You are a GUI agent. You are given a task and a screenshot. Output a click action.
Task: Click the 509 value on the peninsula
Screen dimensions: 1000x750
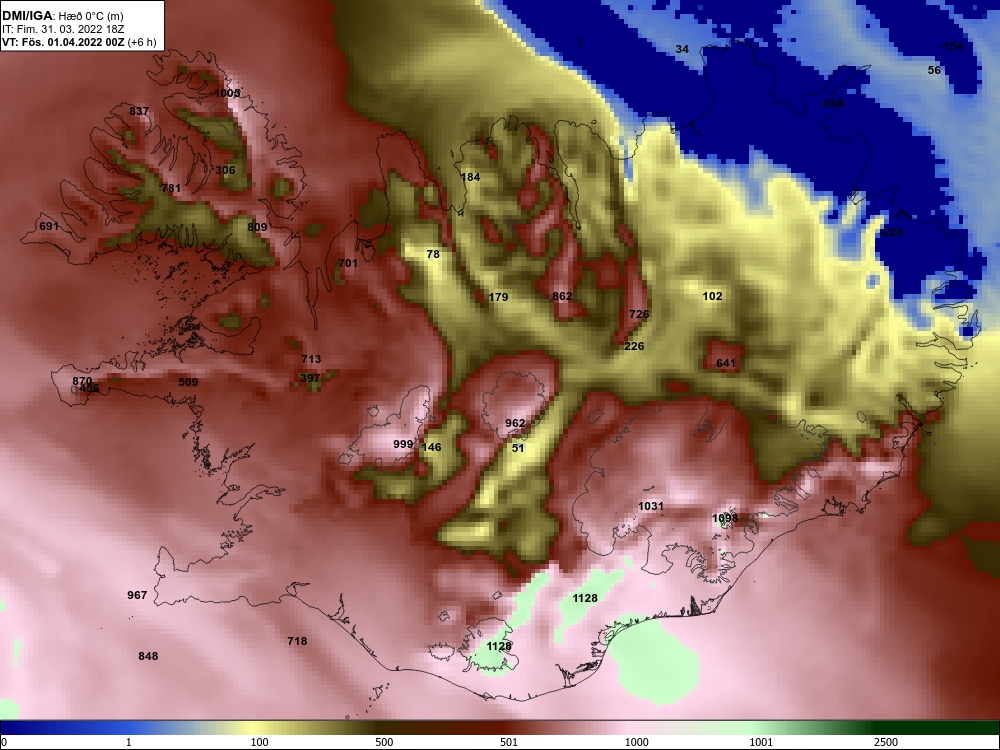point(188,382)
